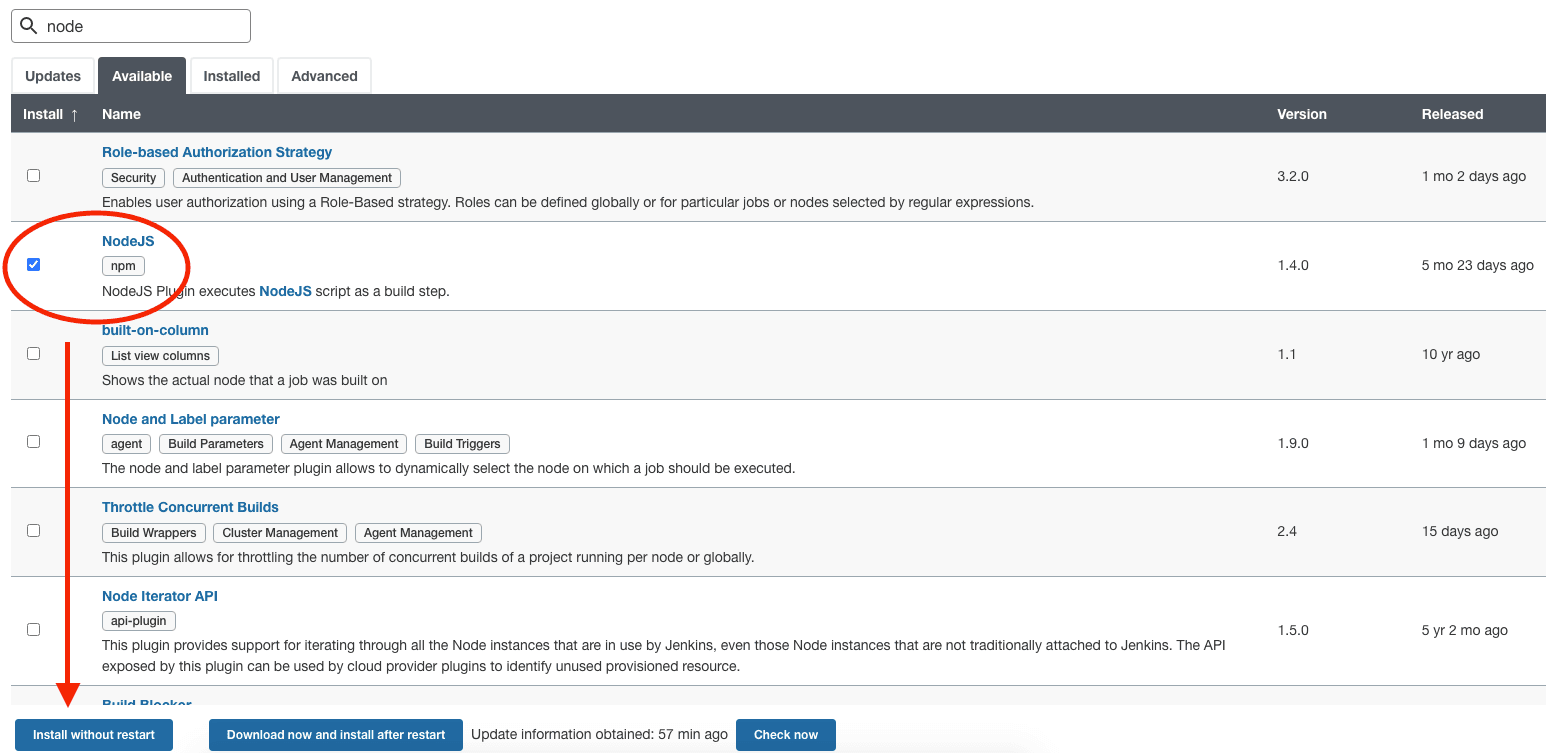Click Agent Management tag under Node and Label parameter
The height and width of the screenshot is (753, 1555).
coord(344,444)
